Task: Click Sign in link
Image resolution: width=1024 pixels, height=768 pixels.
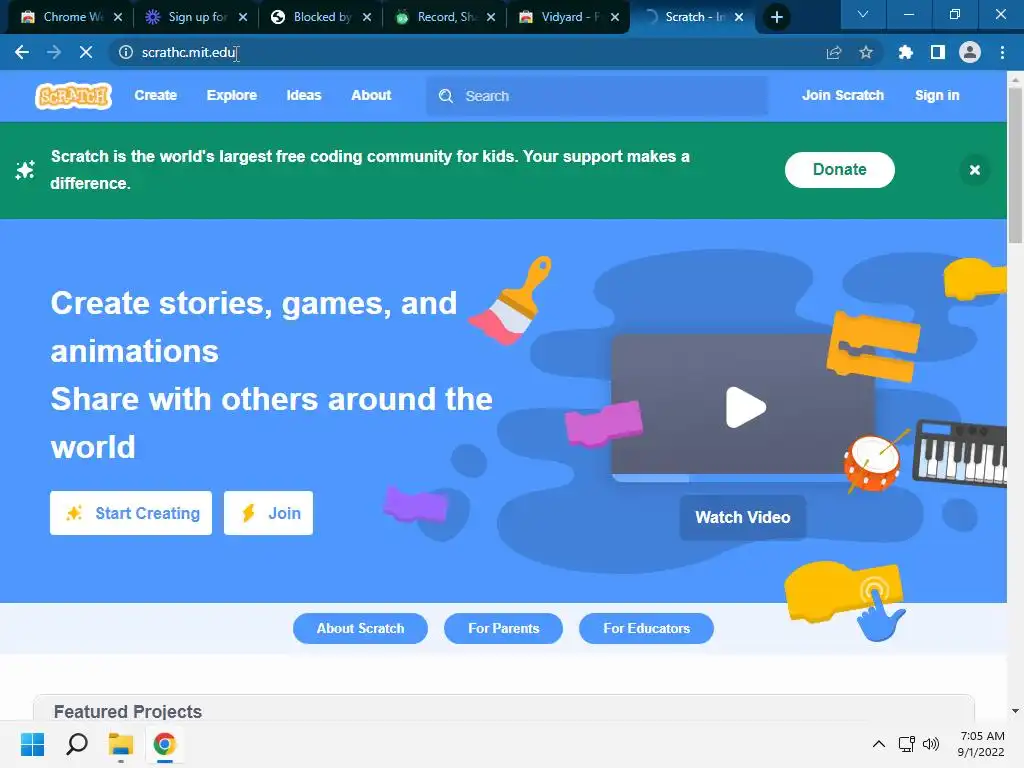Action: coord(936,95)
